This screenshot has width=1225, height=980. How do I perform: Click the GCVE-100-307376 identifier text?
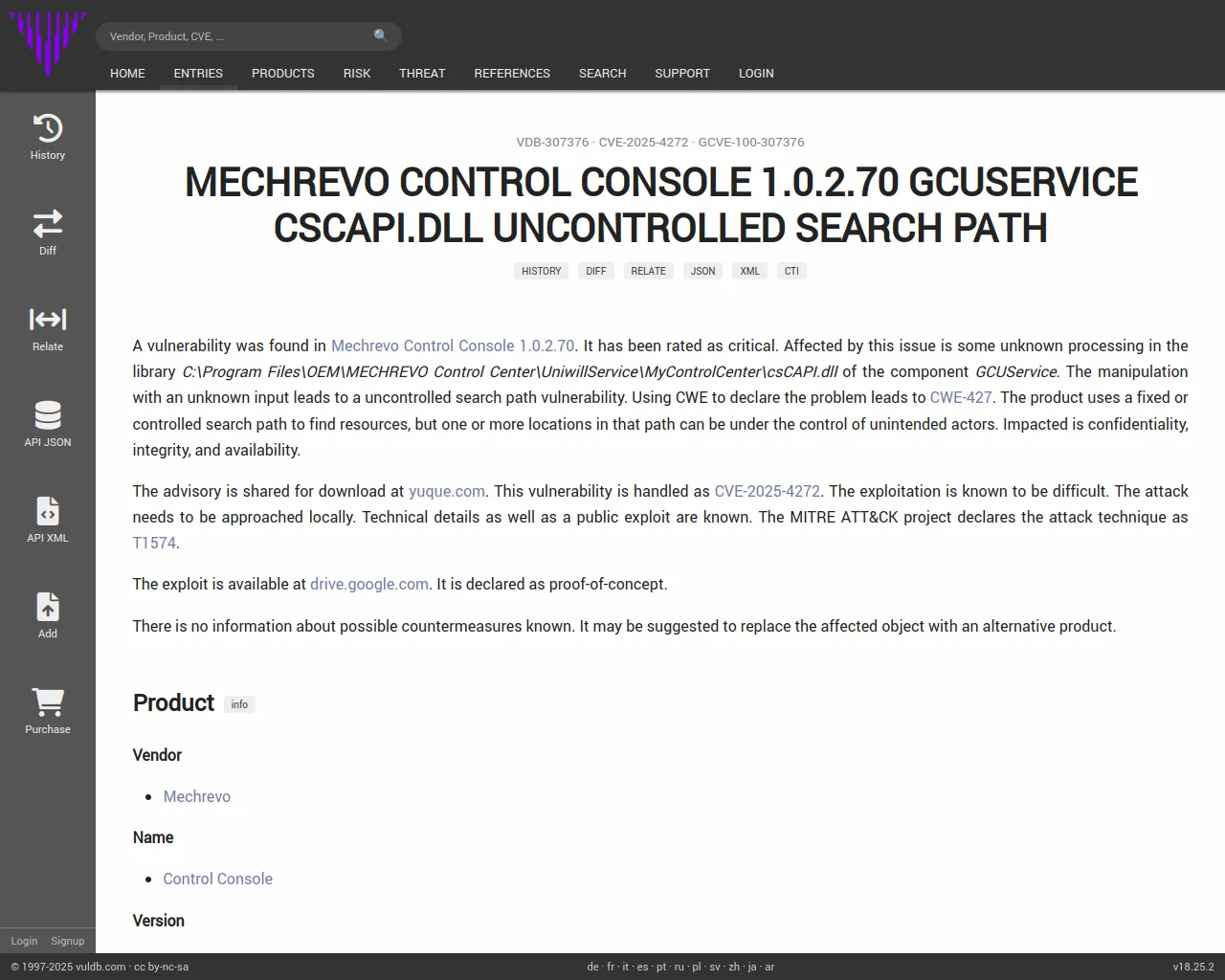coord(751,142)
